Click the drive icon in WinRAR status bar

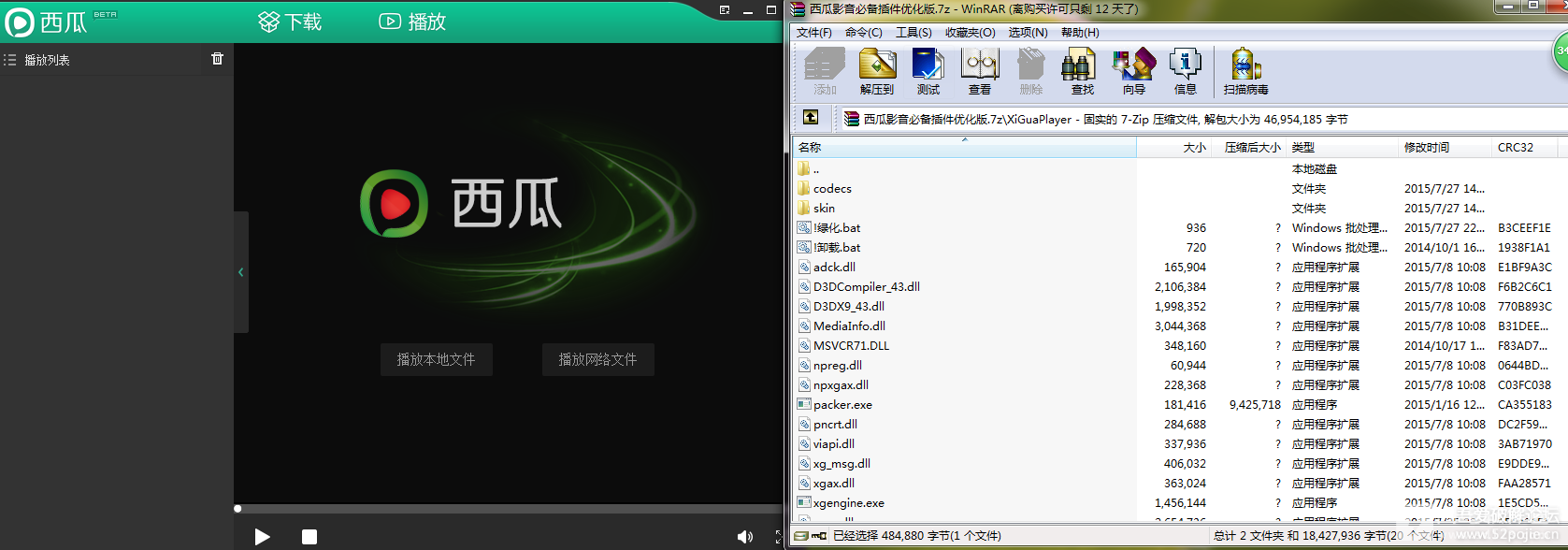tap(801, 536)
